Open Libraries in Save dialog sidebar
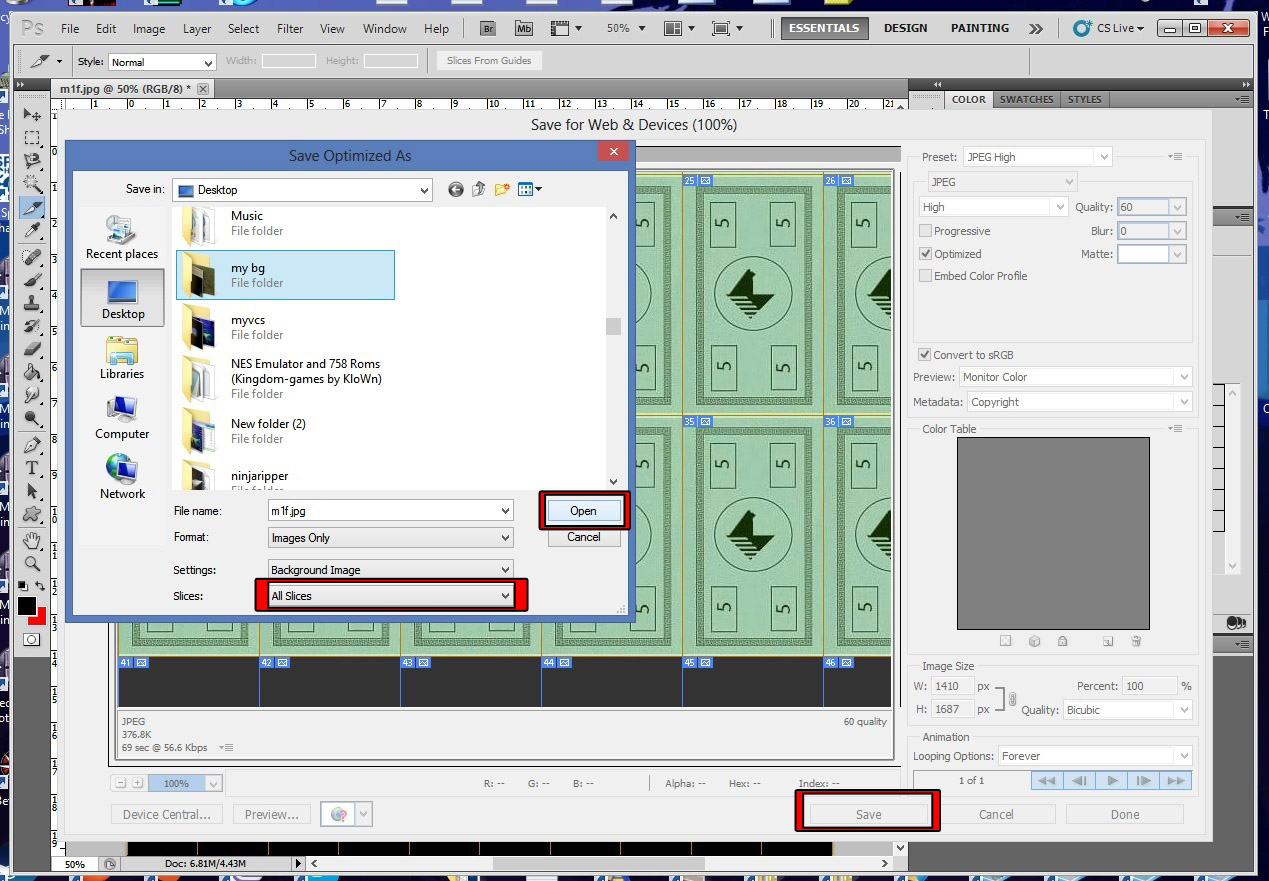This screenshot has width=1269, height=881. tap(122, 358)
